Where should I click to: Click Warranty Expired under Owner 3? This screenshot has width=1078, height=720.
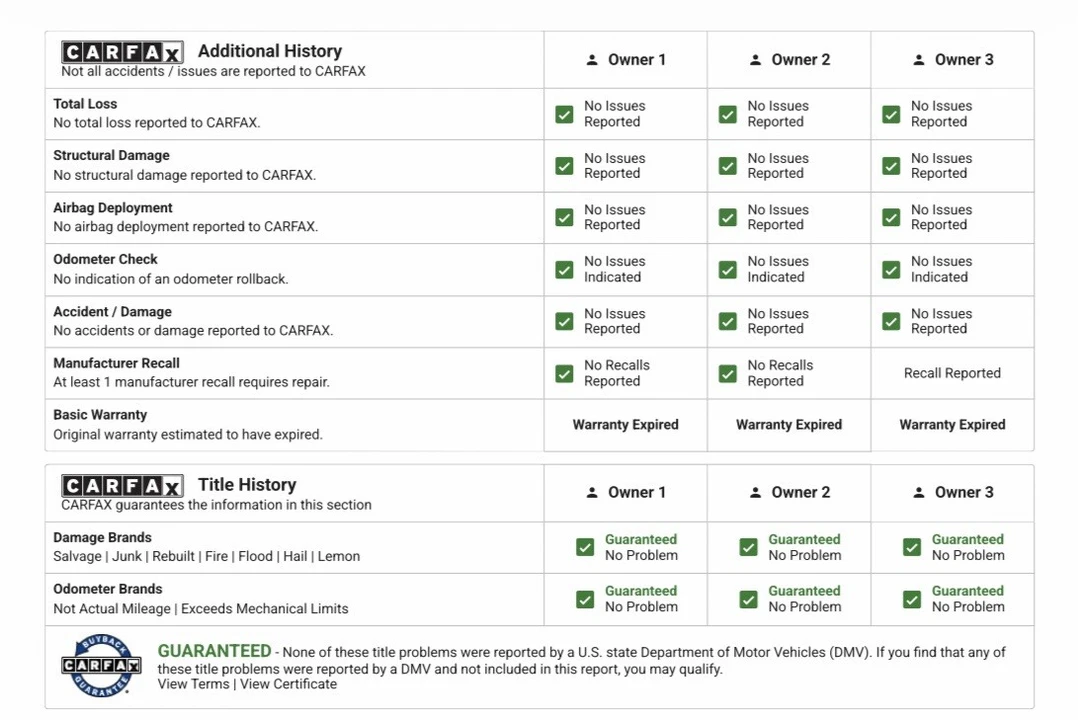coord(952,425)
